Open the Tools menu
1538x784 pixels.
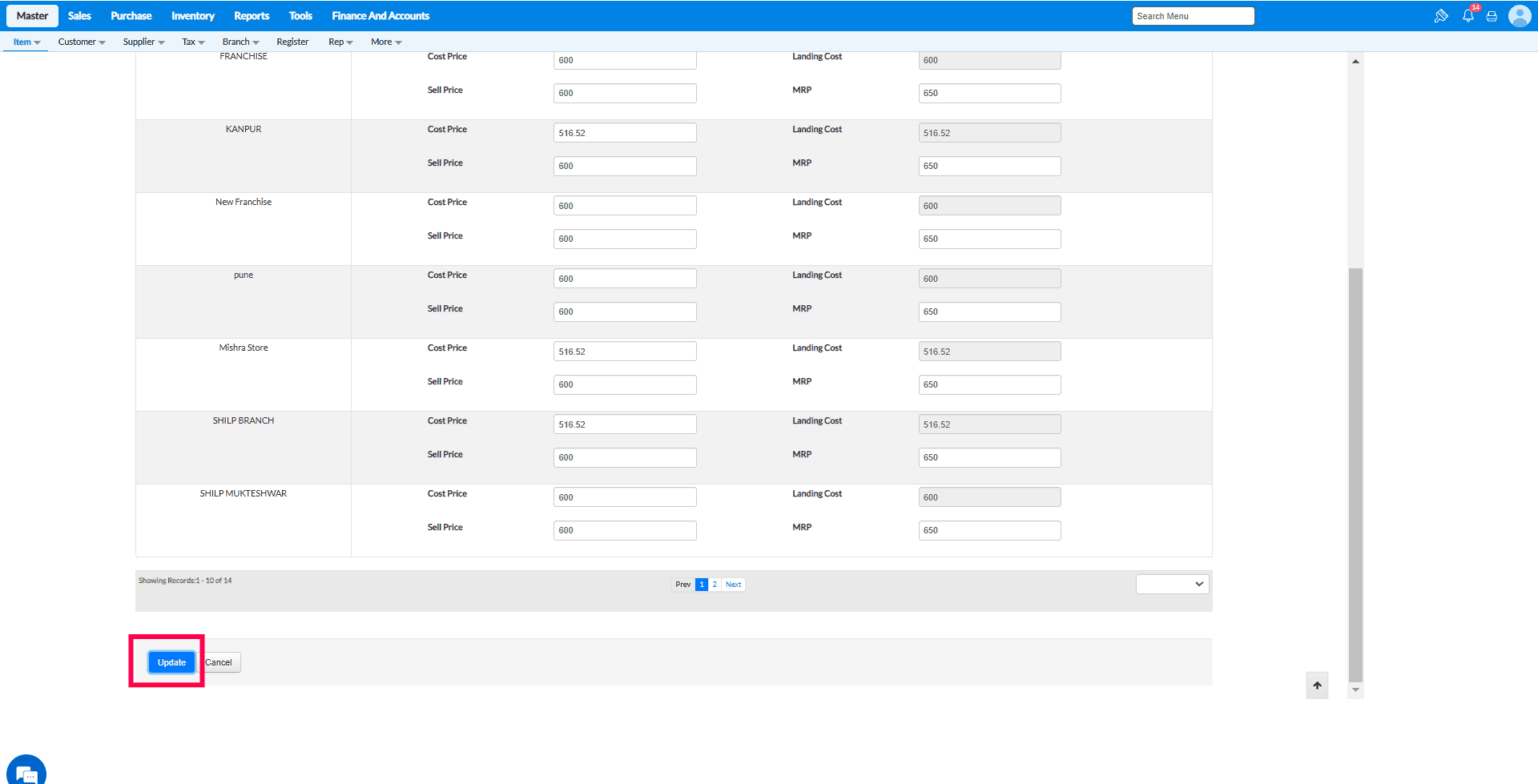click(300, 16)
